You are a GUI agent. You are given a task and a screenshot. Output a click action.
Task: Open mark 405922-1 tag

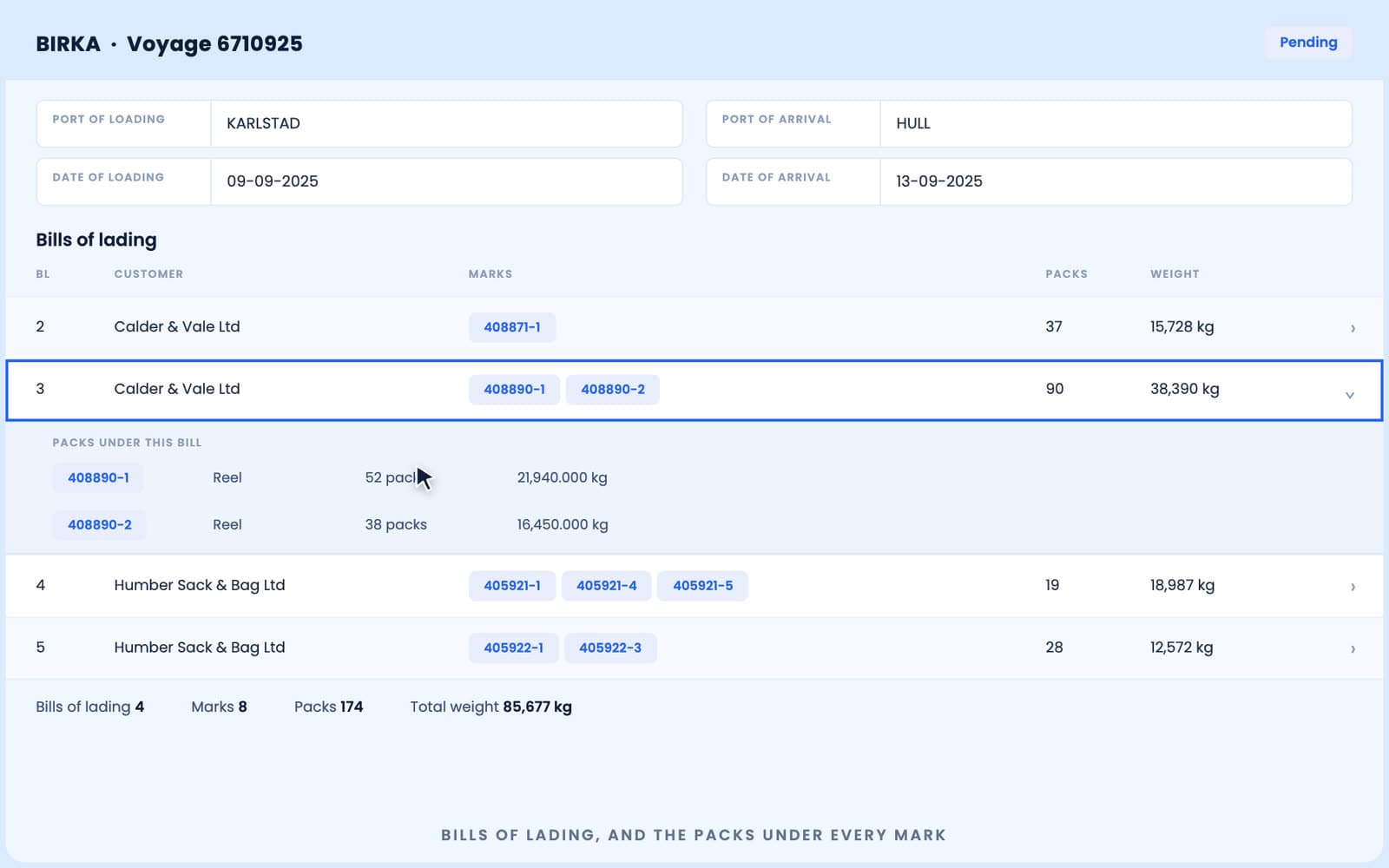514,648
